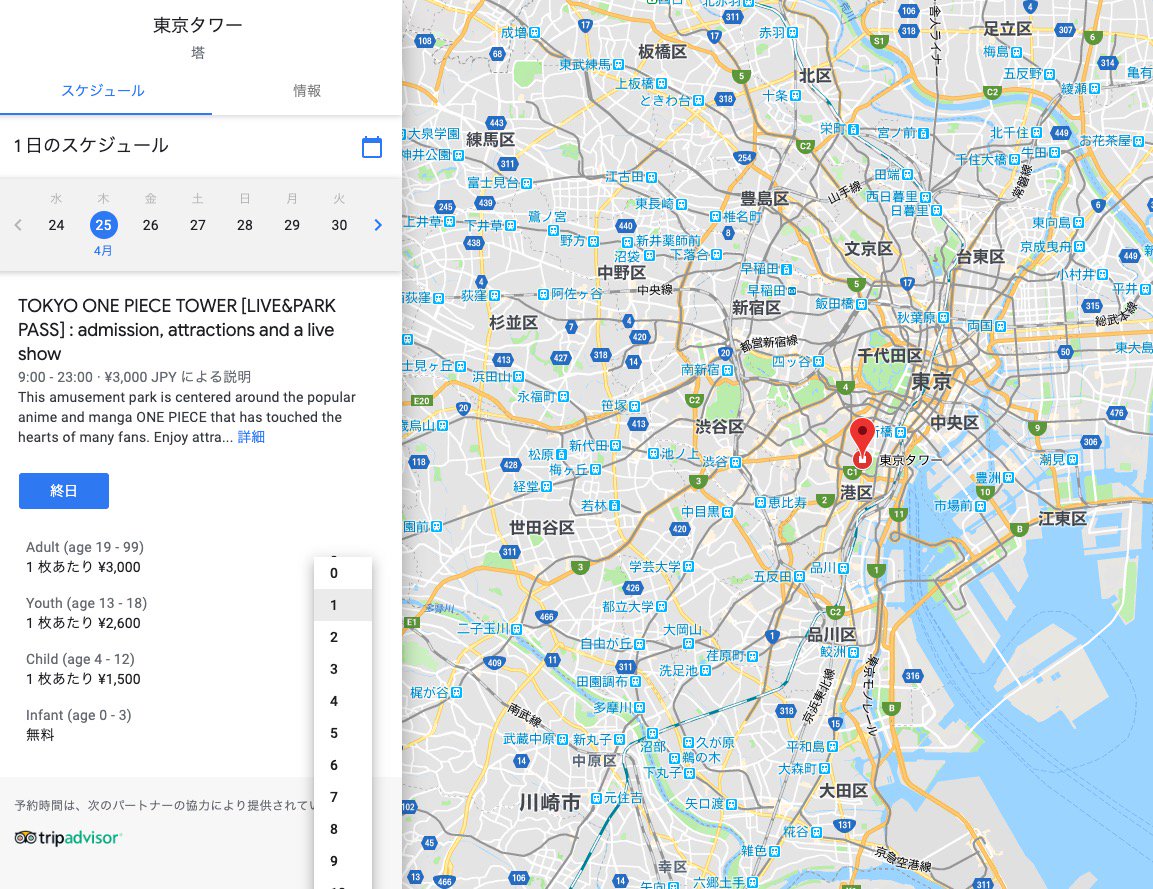Click 川崎市 label on map
This screenshot has height=889, width=1153.
[x=550, y=802]
